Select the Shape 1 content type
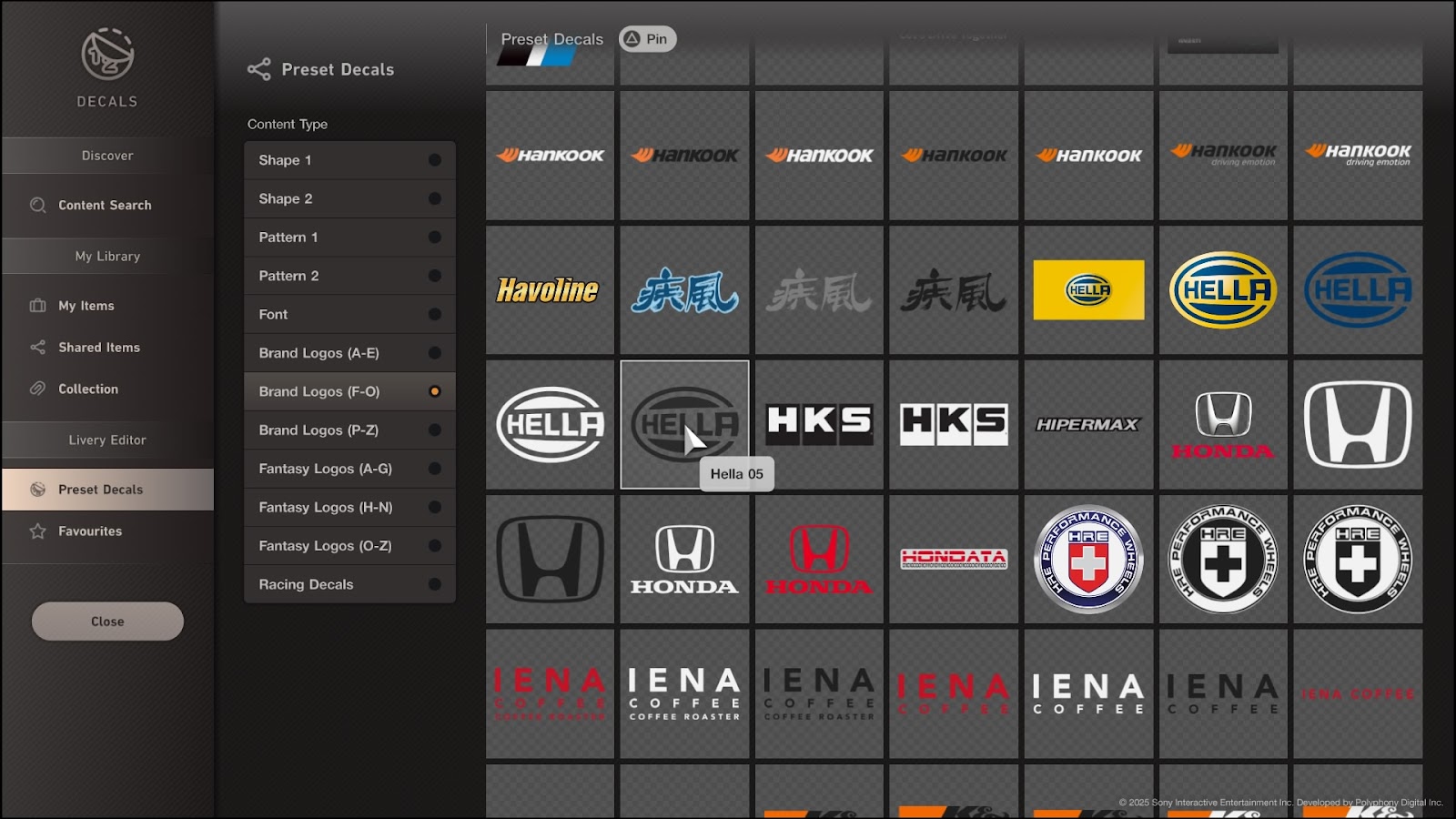 (349, 160)
